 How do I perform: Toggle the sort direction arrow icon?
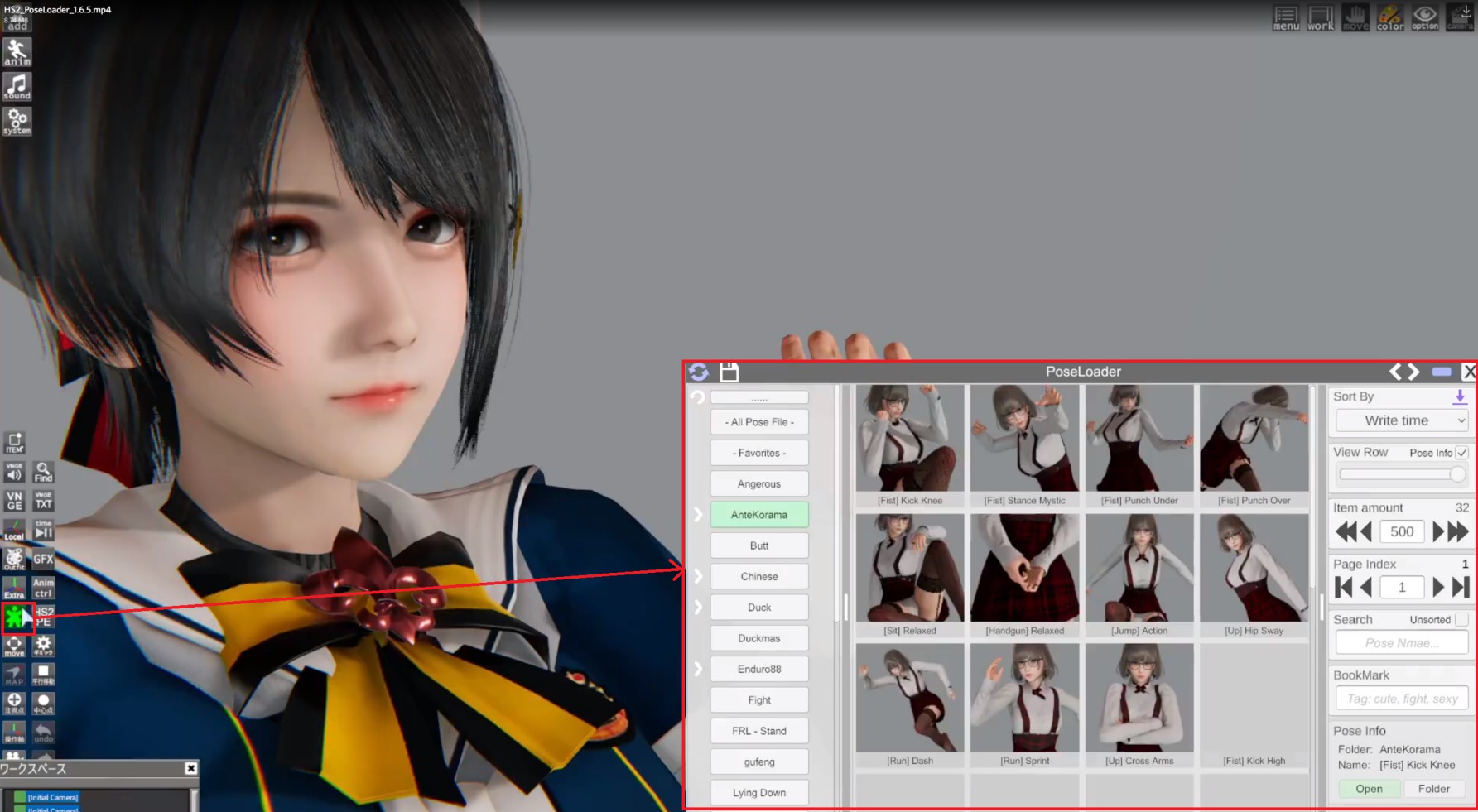tap(1460, 397)
